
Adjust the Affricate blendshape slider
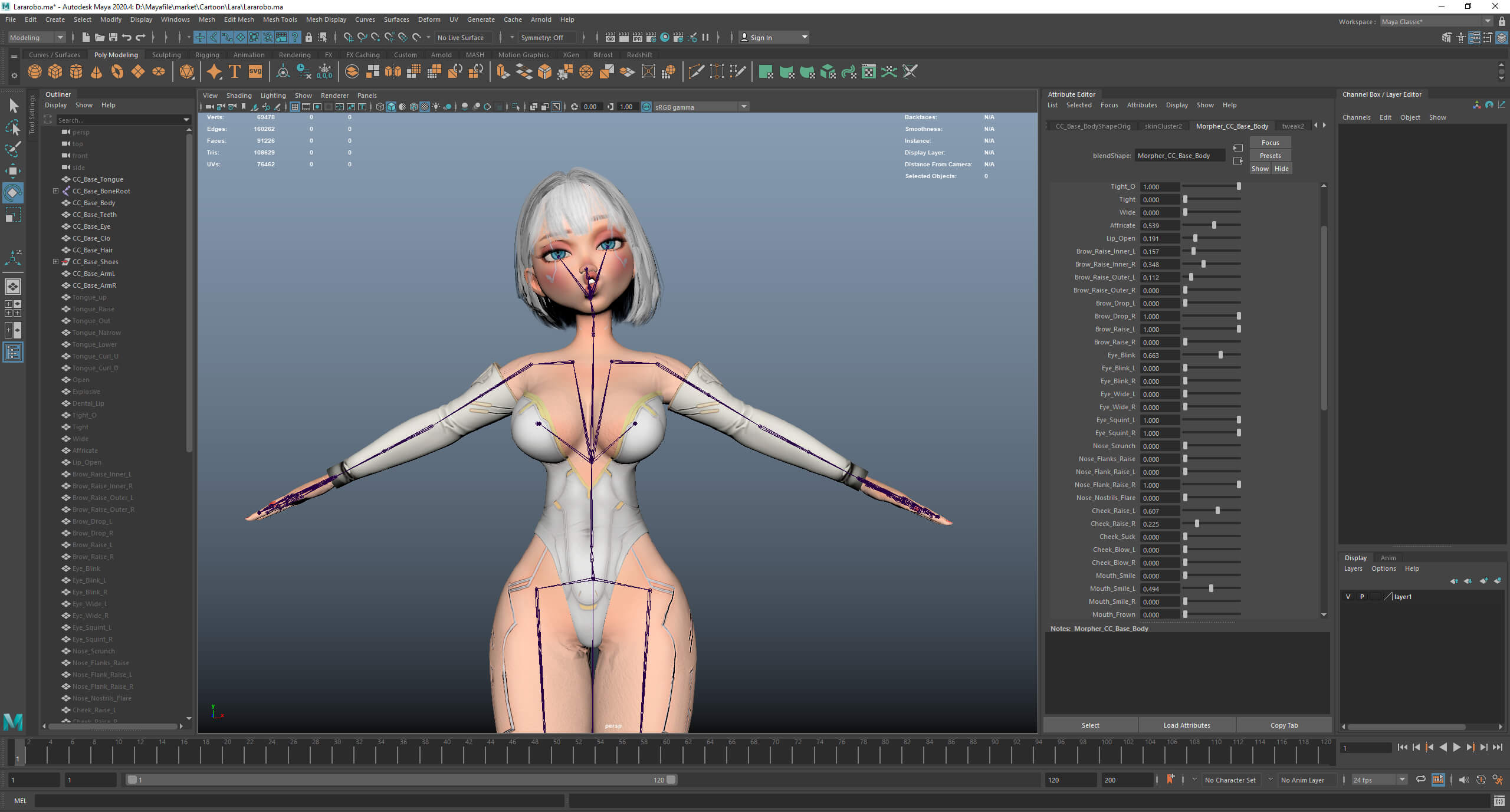tap(1214, 225)
